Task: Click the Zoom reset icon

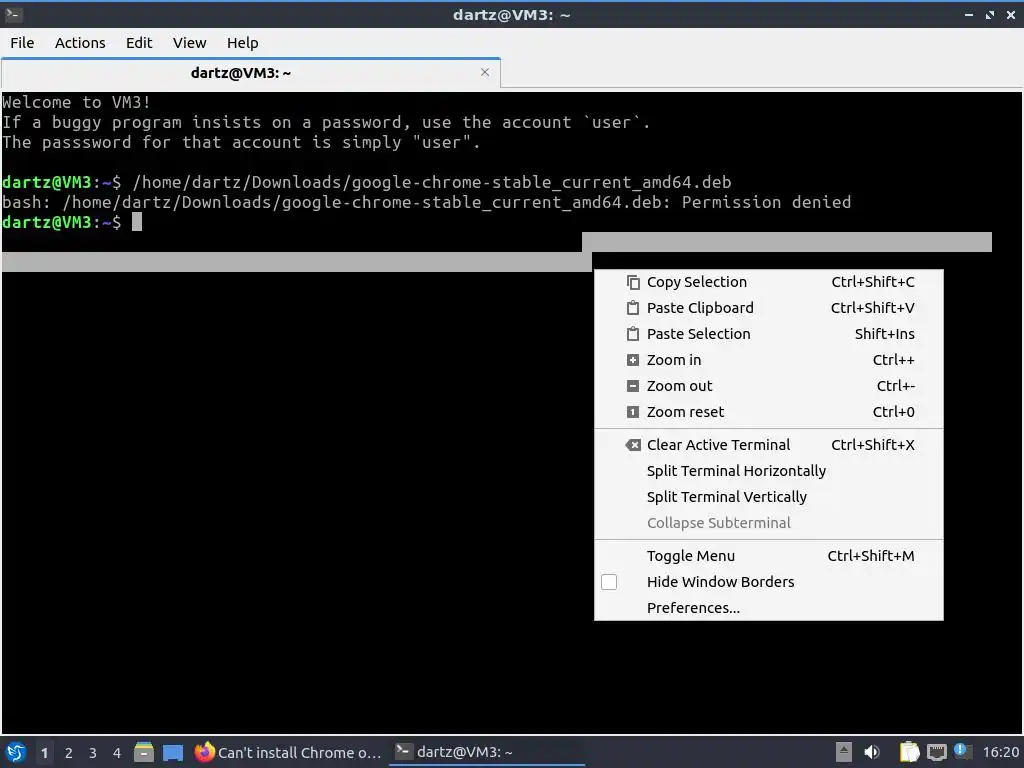Action: point(633,412)
